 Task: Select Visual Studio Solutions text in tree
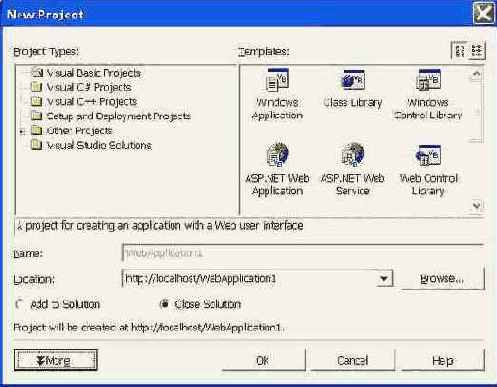(99, 145)
